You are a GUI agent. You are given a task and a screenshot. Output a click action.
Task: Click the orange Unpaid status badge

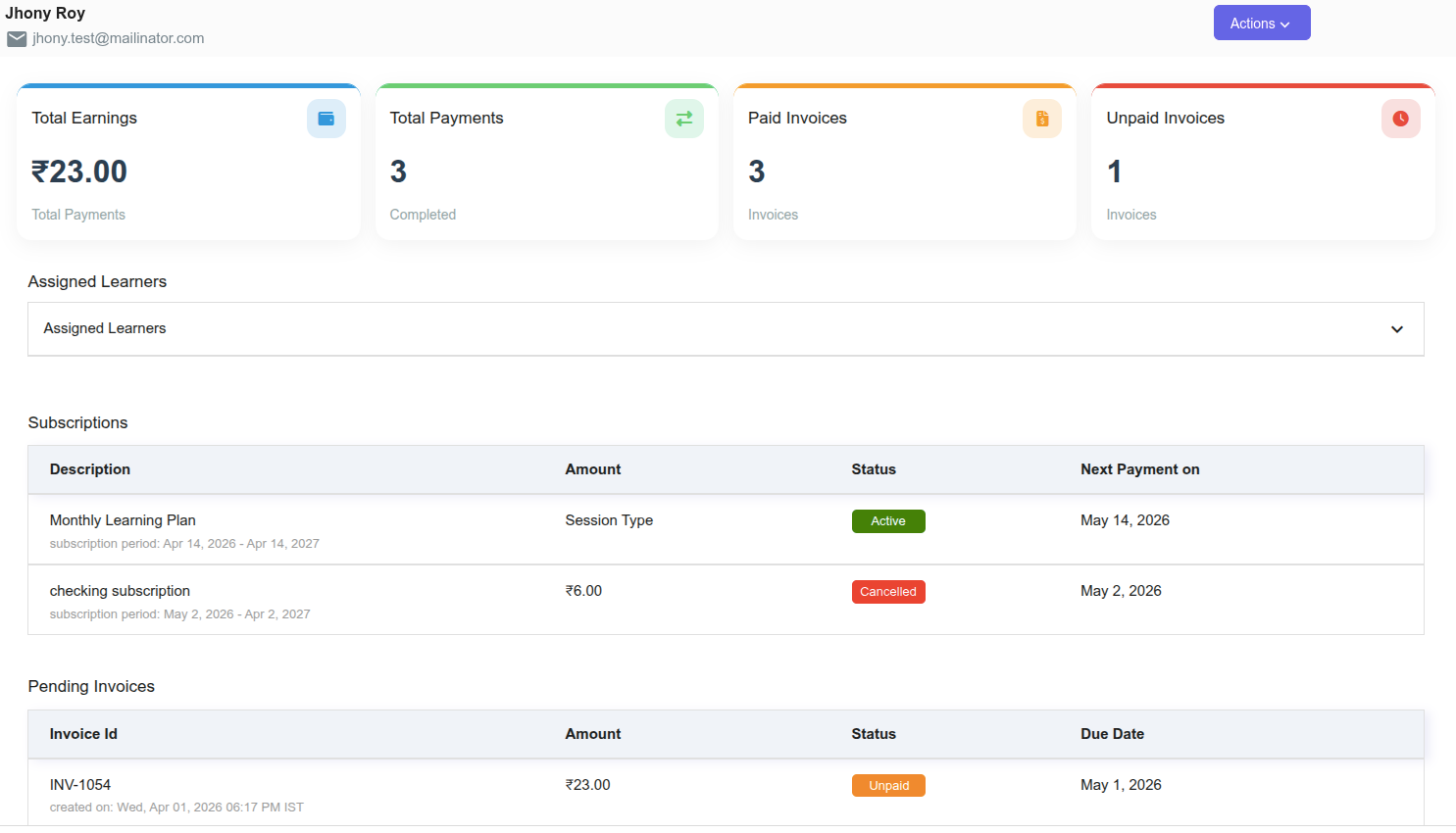[x=888, y=786]
